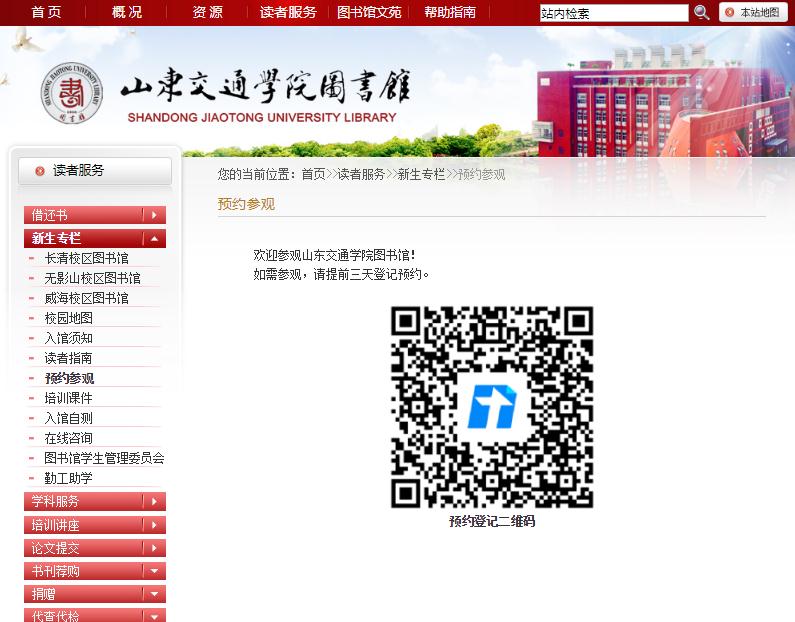Open the 首页 top menu item
This screenshot has width=795, height=622.
tap(47, 12)
